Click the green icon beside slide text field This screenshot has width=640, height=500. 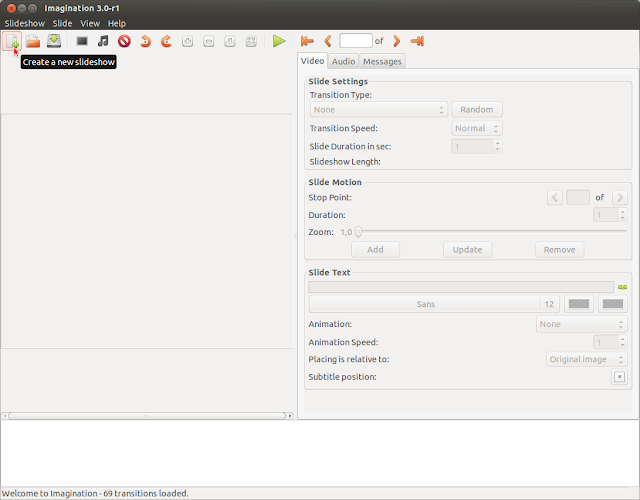(622, 287)
